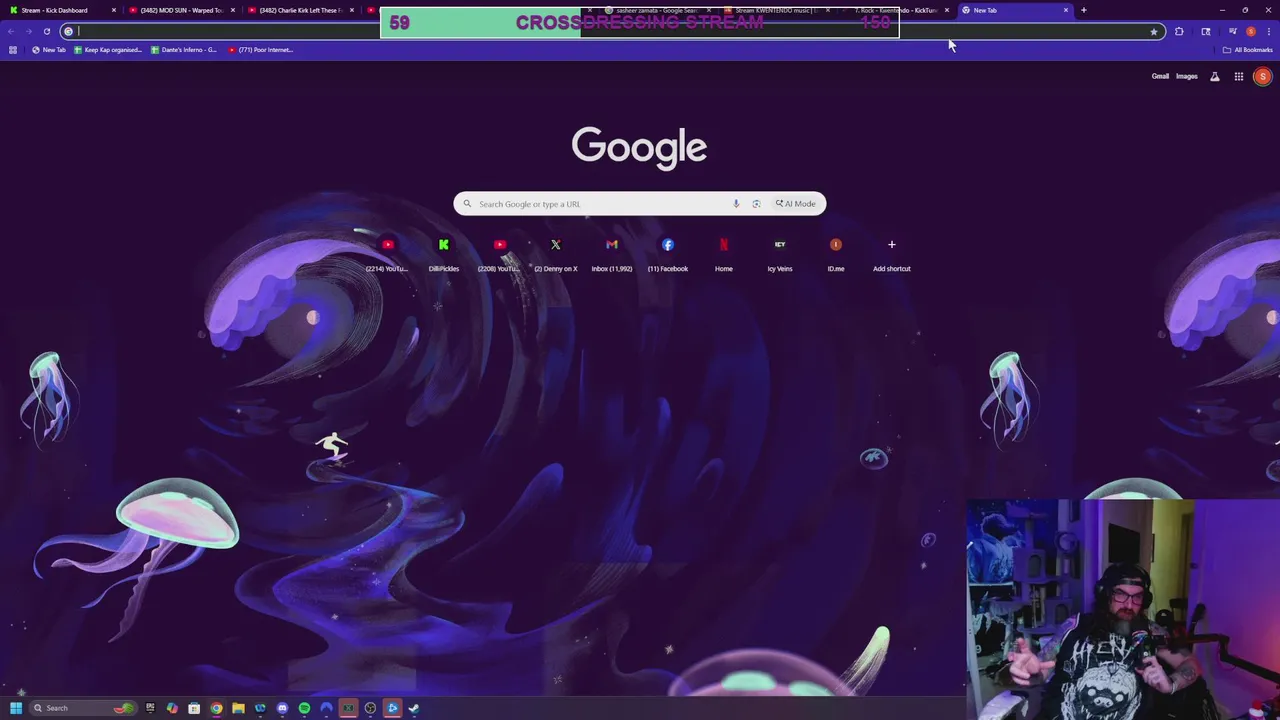Click the AI Mode button
The width and height of the screenshot is (1280, 720).
[796, 204]
